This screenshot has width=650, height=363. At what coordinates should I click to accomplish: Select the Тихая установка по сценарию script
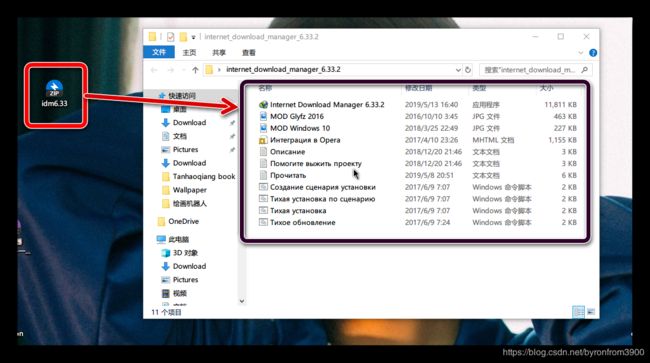tap(323, 199)
